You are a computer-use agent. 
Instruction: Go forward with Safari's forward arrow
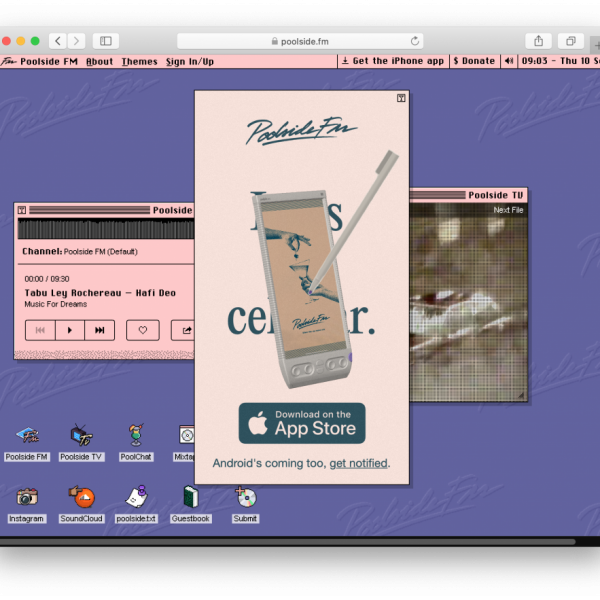pyautogui.click(x=76, y=41)
